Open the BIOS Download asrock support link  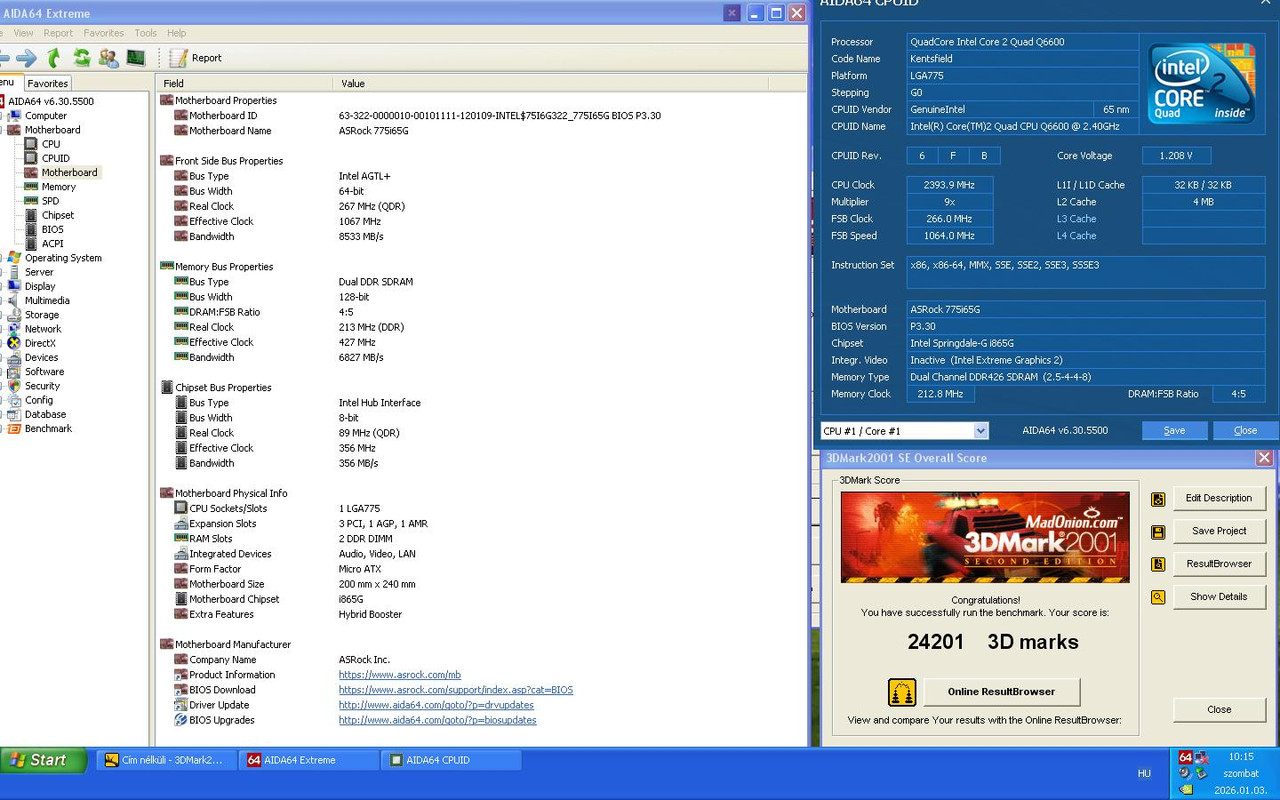(455, 690)
